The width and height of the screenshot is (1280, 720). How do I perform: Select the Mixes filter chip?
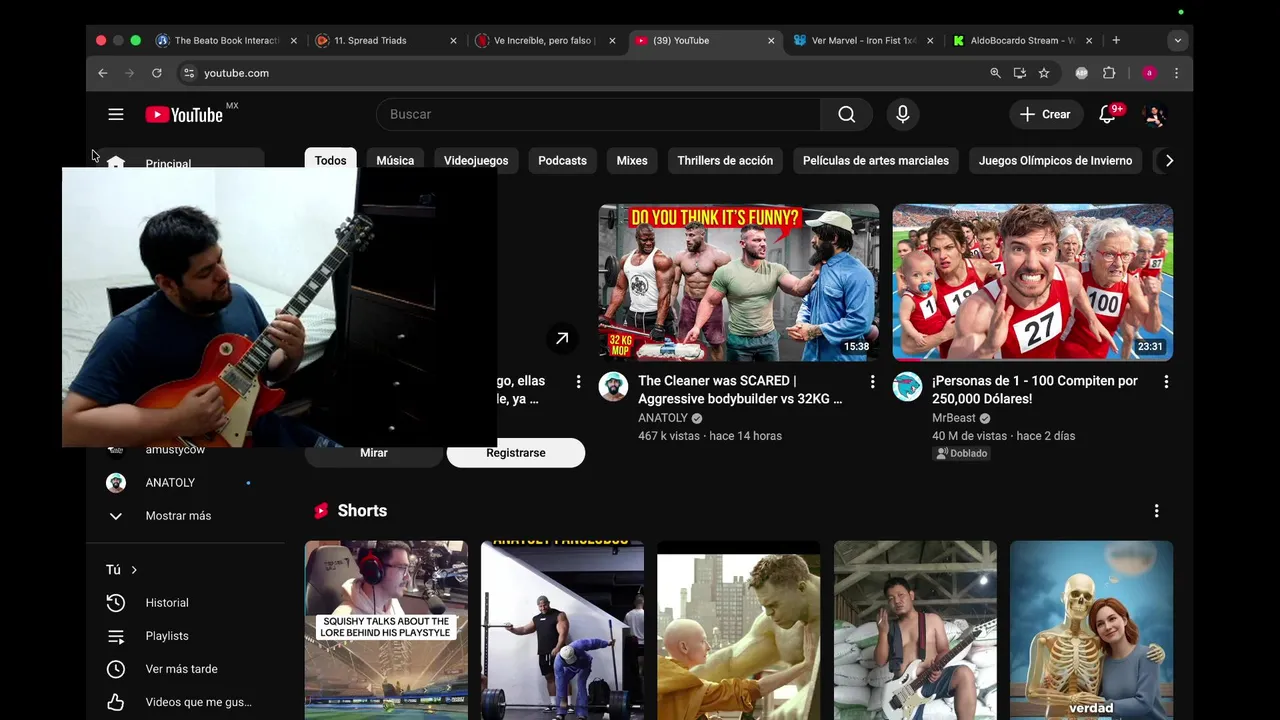tap(632, 160)
